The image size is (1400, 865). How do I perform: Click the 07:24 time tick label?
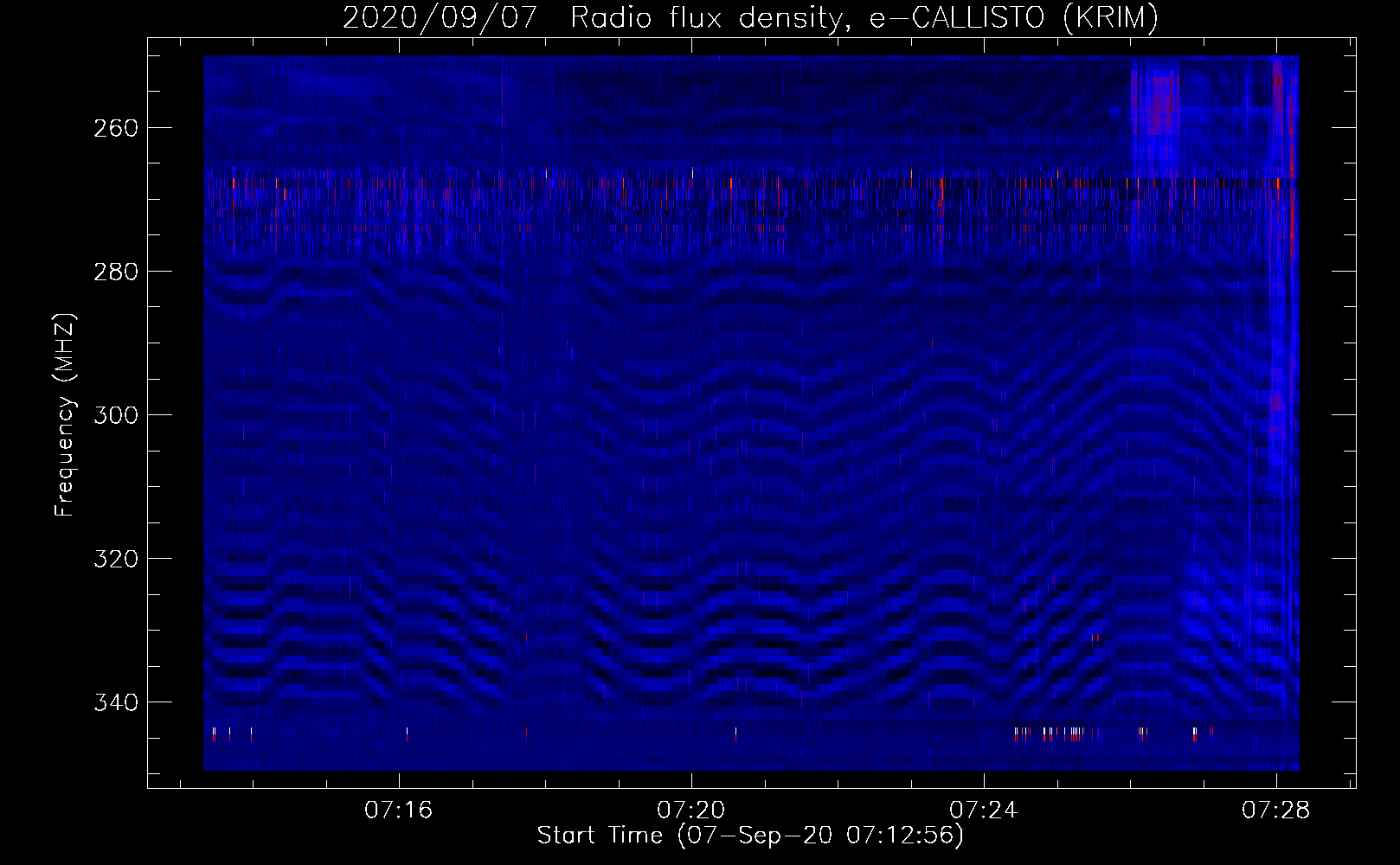click(983, 811)
